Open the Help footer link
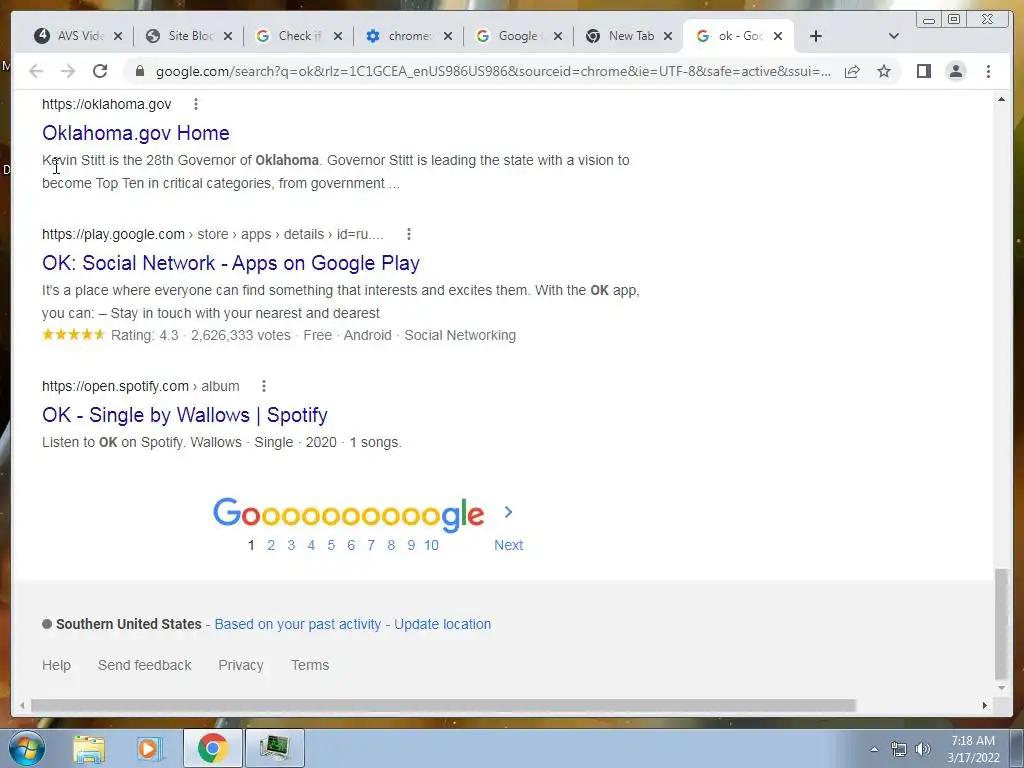1024x768 pixels. [56, 665]
